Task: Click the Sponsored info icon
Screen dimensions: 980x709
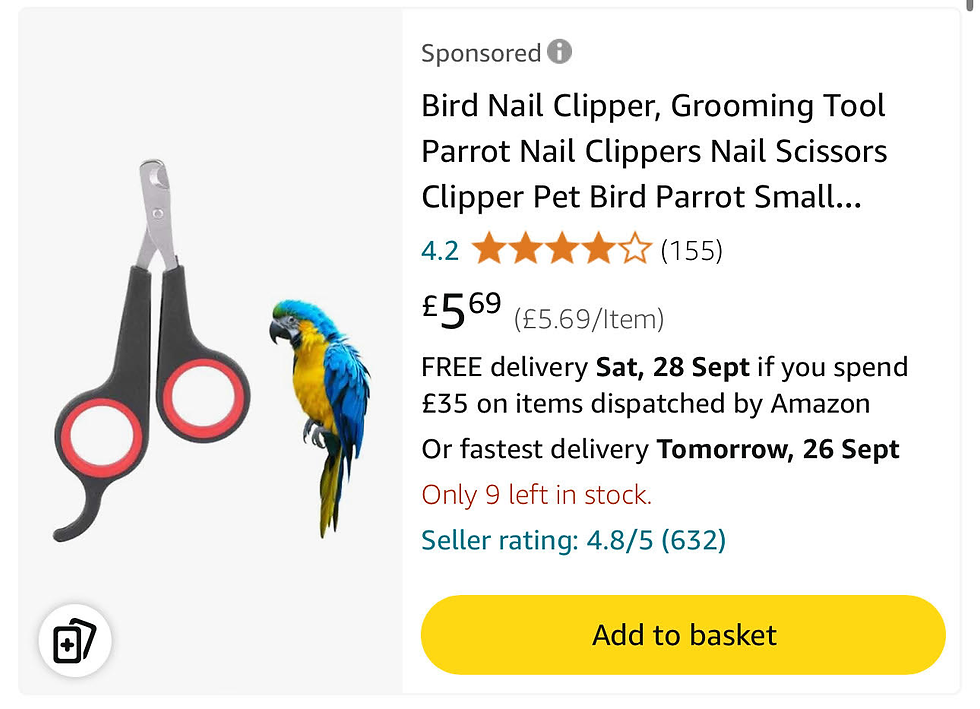Action: [559, 52]
